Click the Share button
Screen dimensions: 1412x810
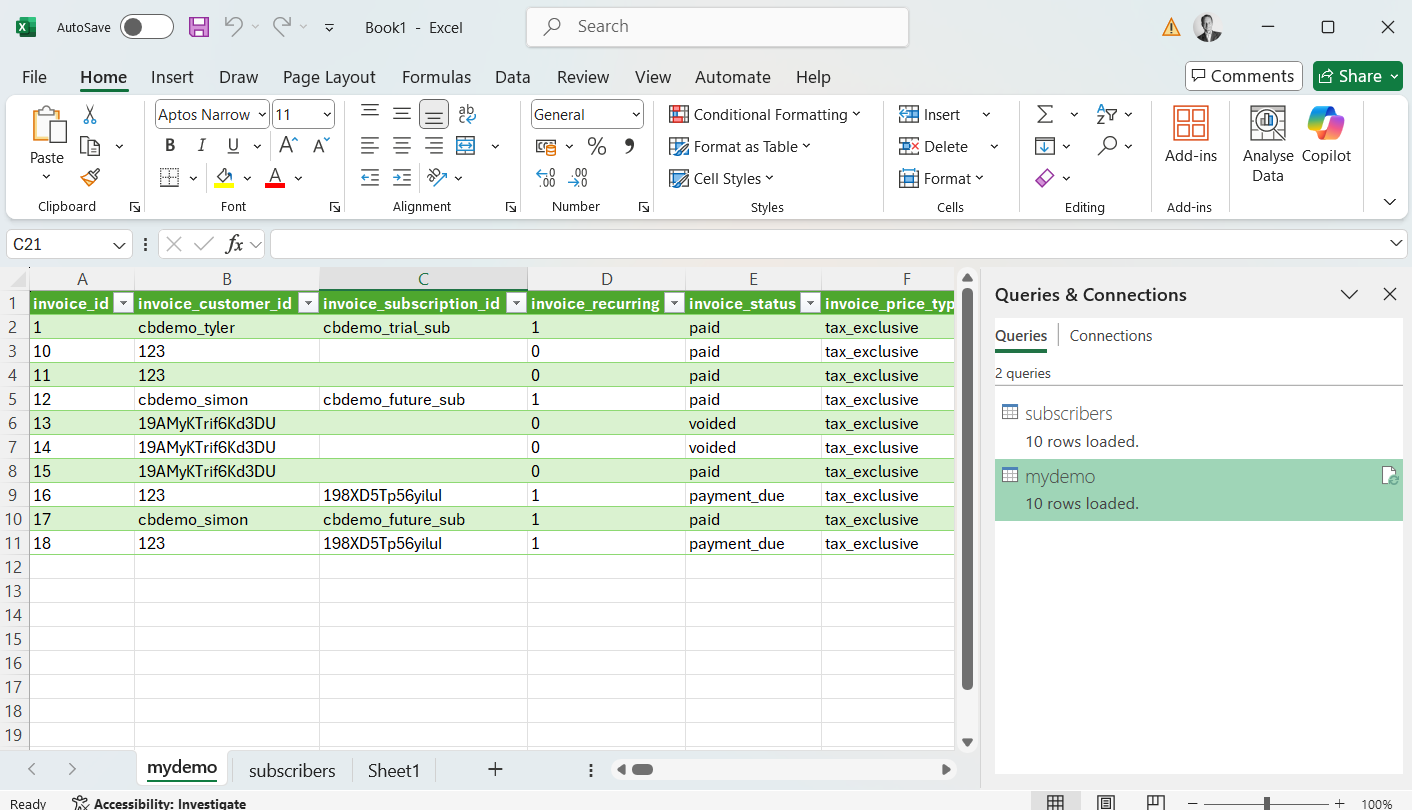tap(1357, 76)
